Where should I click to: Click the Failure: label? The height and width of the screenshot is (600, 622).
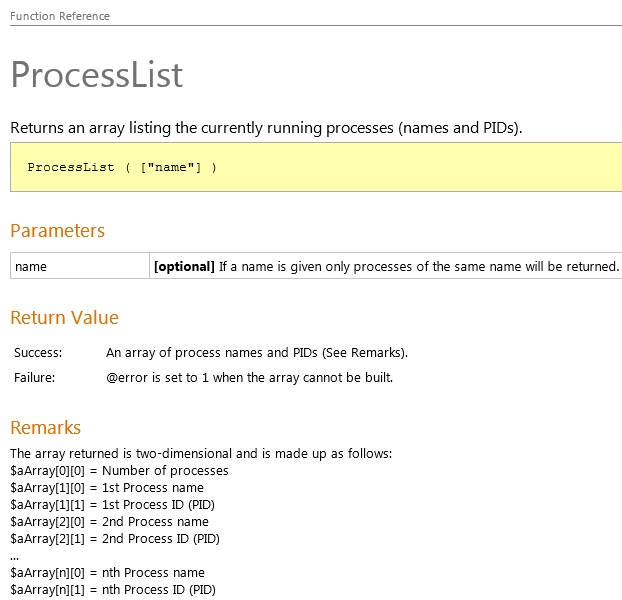pos(35,378)
